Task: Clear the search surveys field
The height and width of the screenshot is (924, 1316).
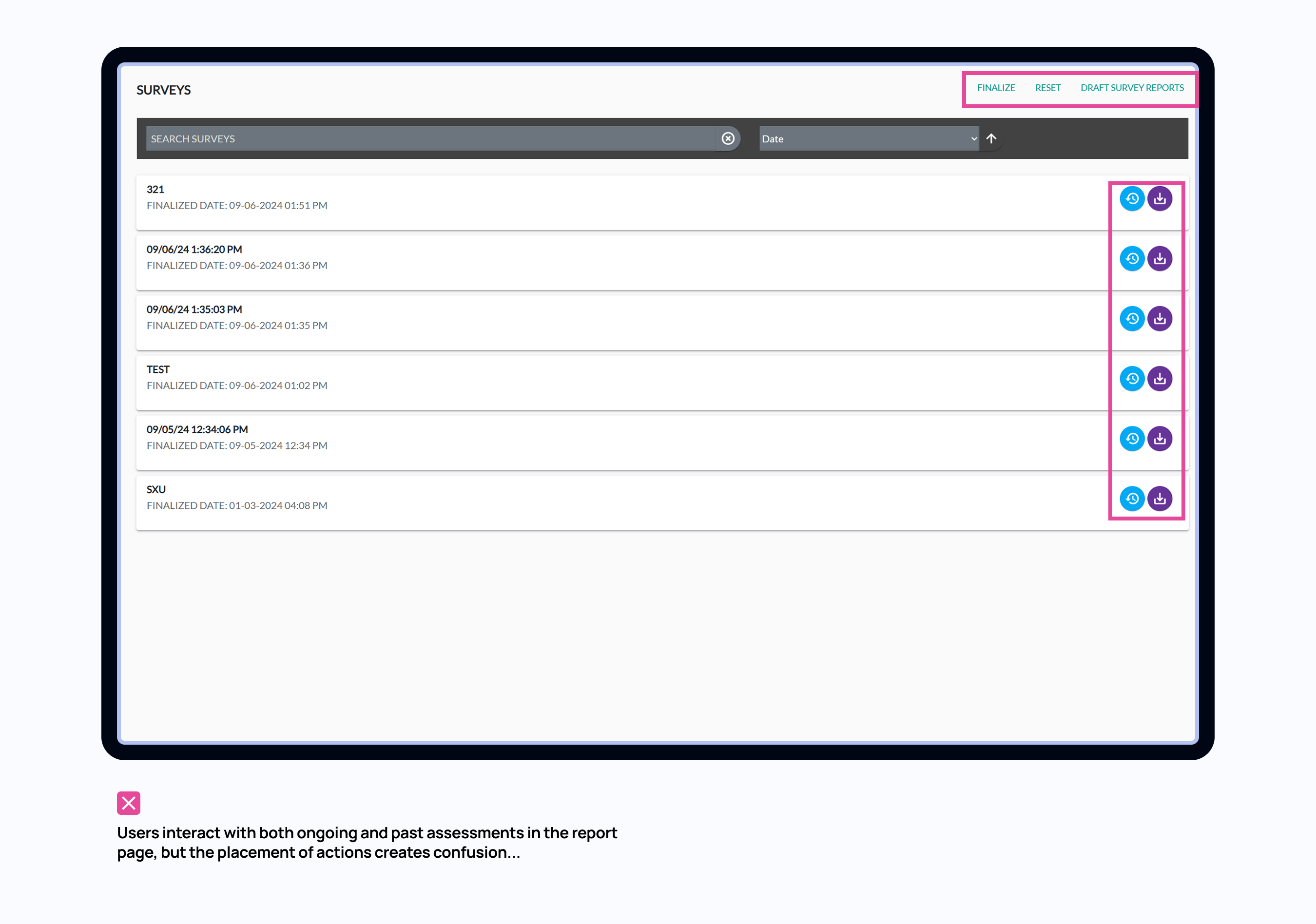Action: (x=727, y=139)
